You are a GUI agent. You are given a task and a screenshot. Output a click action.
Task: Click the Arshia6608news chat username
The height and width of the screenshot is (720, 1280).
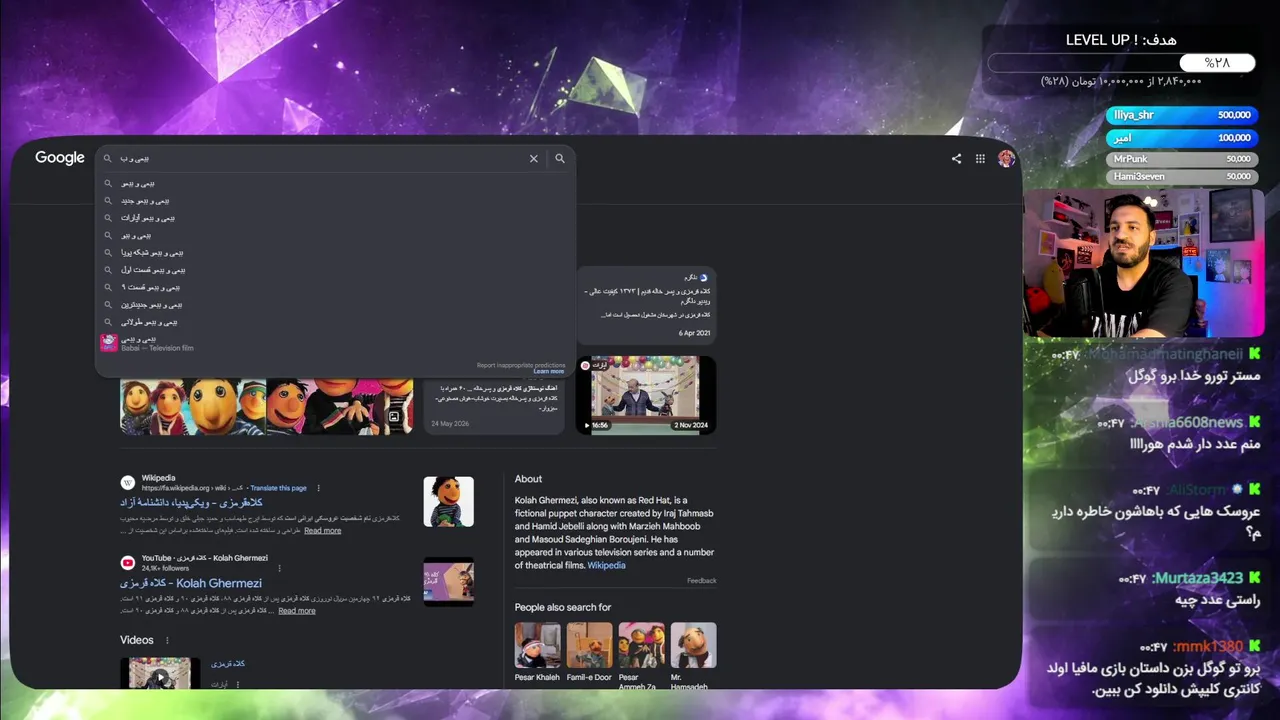click(x=1188, y=423)
